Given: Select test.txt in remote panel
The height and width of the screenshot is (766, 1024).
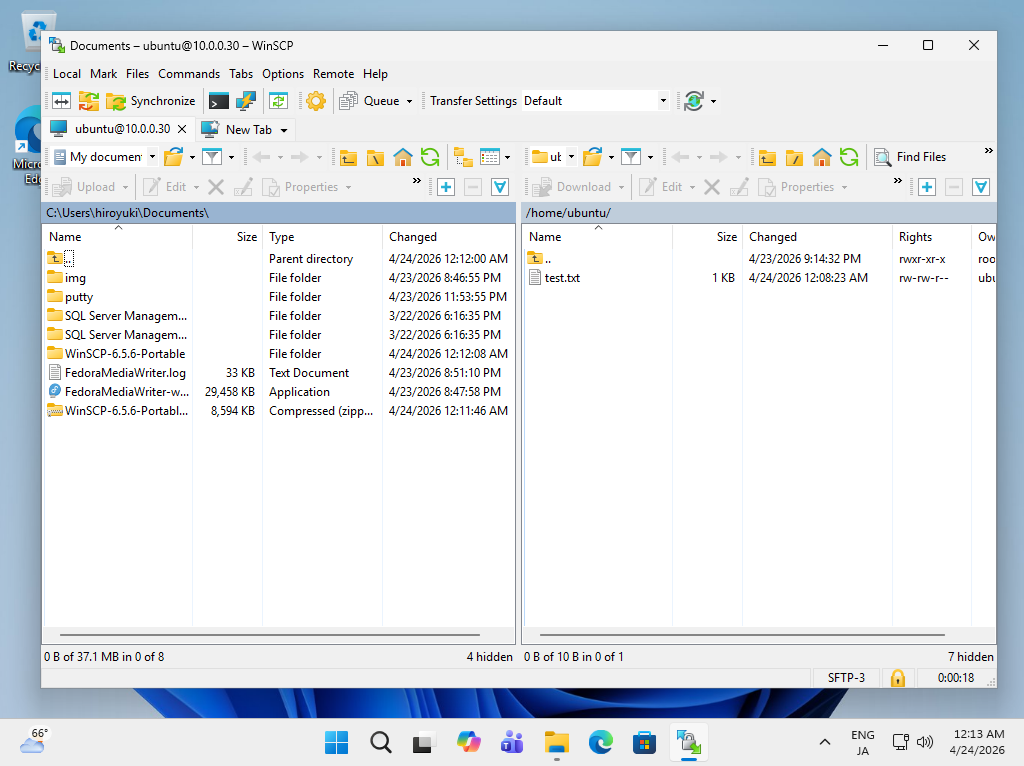Looking at the screenshot, I should pyautogui.click(x=562, y=278).
